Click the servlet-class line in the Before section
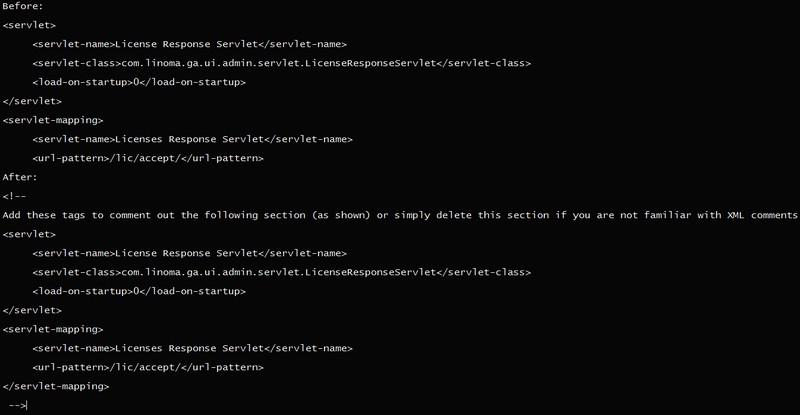Viewport: 800px width, 415px height. (281, 63)
